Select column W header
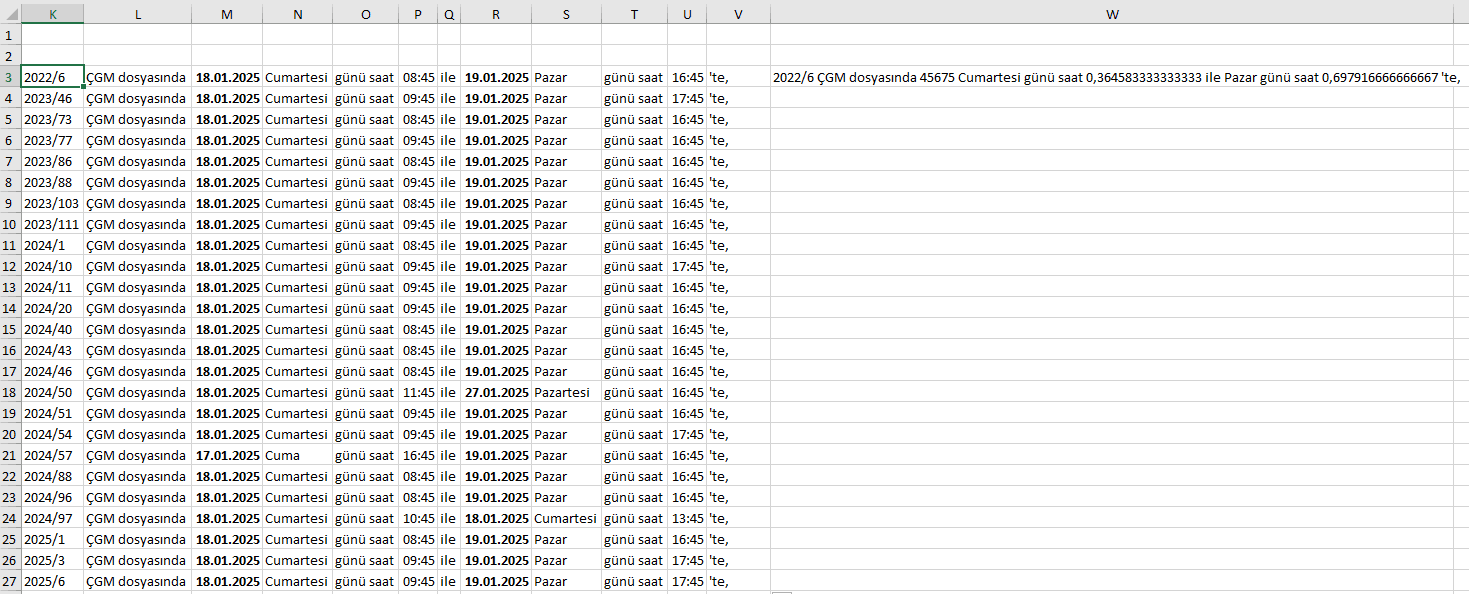1469x594 pixels. [x=1112, y=14]
